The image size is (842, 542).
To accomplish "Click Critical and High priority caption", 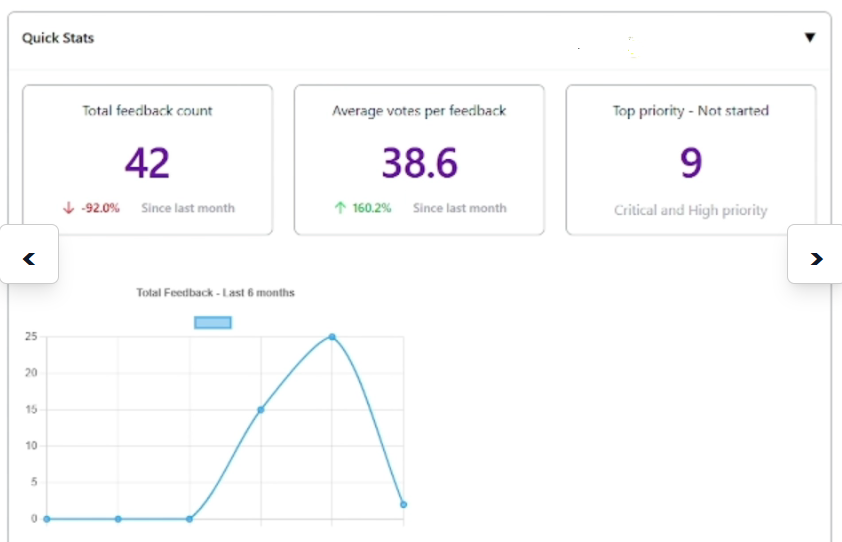I will [691, 210].
